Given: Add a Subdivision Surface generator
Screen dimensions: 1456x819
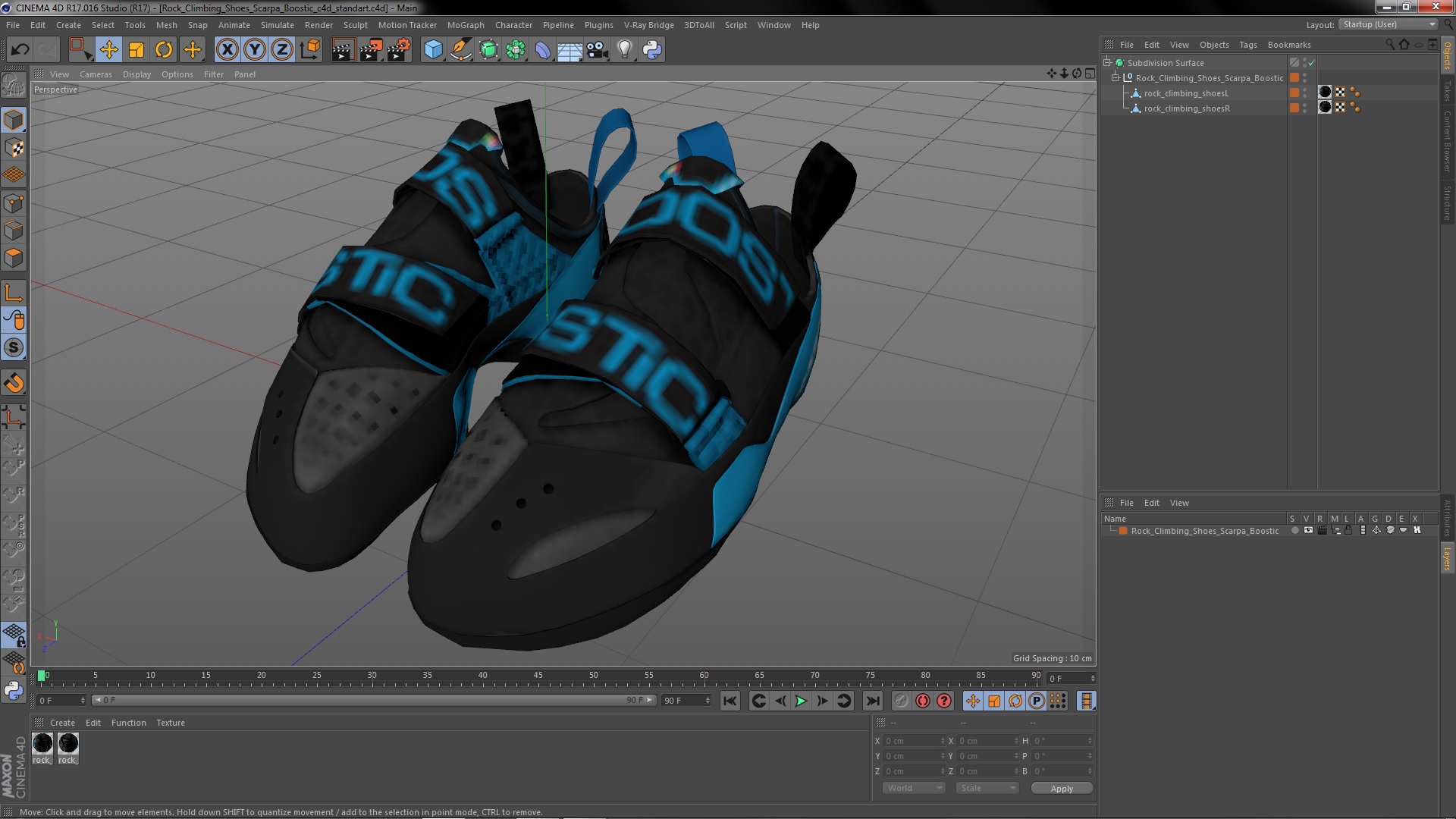Looking at the screenshot, I should click(x=488, y=50).
